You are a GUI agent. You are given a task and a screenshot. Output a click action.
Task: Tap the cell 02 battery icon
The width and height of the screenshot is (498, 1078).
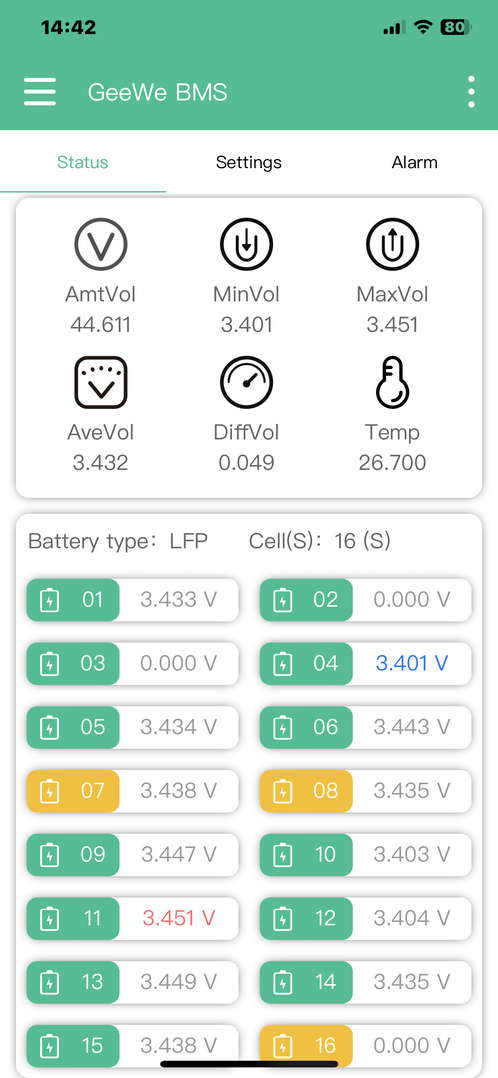pos(282,600)
